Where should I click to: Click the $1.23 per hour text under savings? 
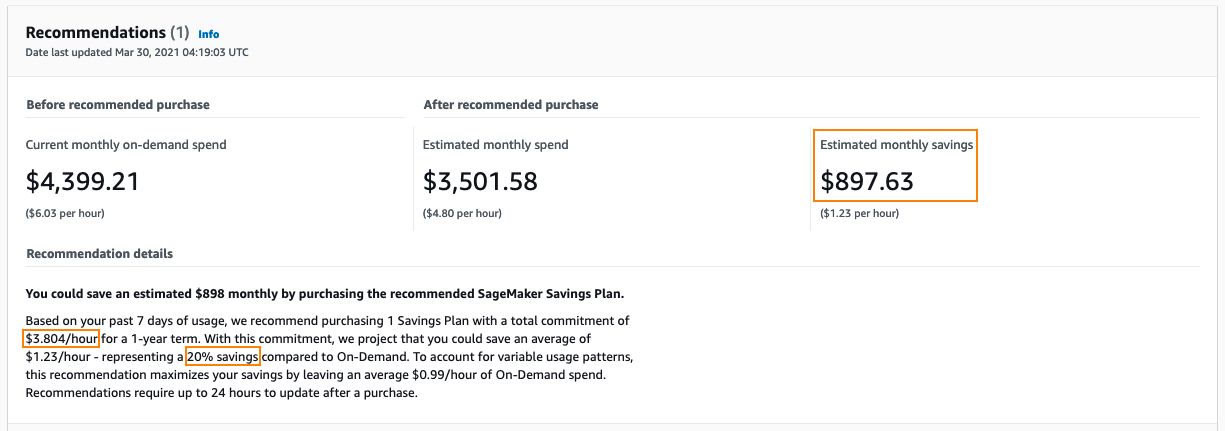click(859, 213)
